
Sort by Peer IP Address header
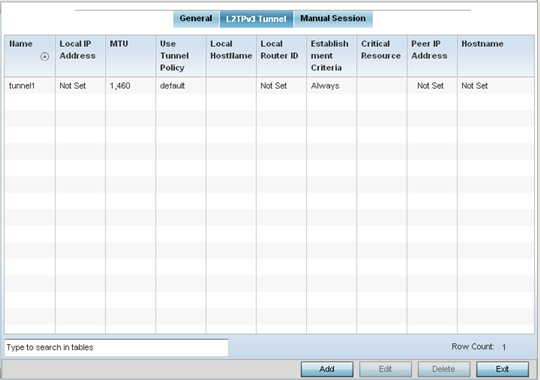[x=432, y=56]
